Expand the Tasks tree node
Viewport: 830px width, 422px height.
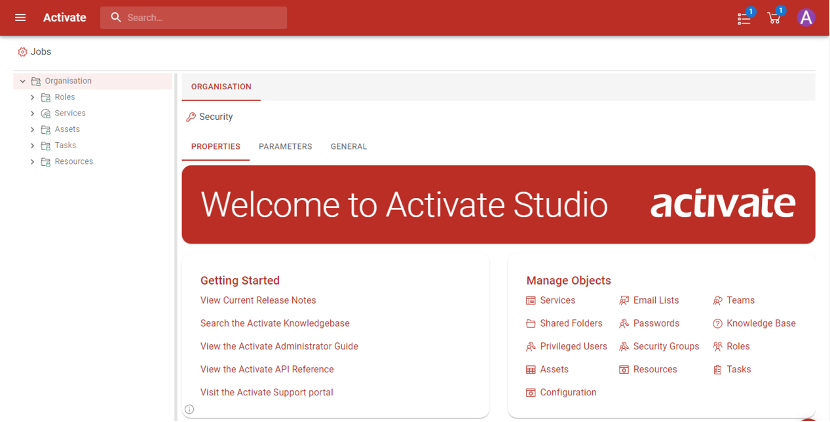32,146
